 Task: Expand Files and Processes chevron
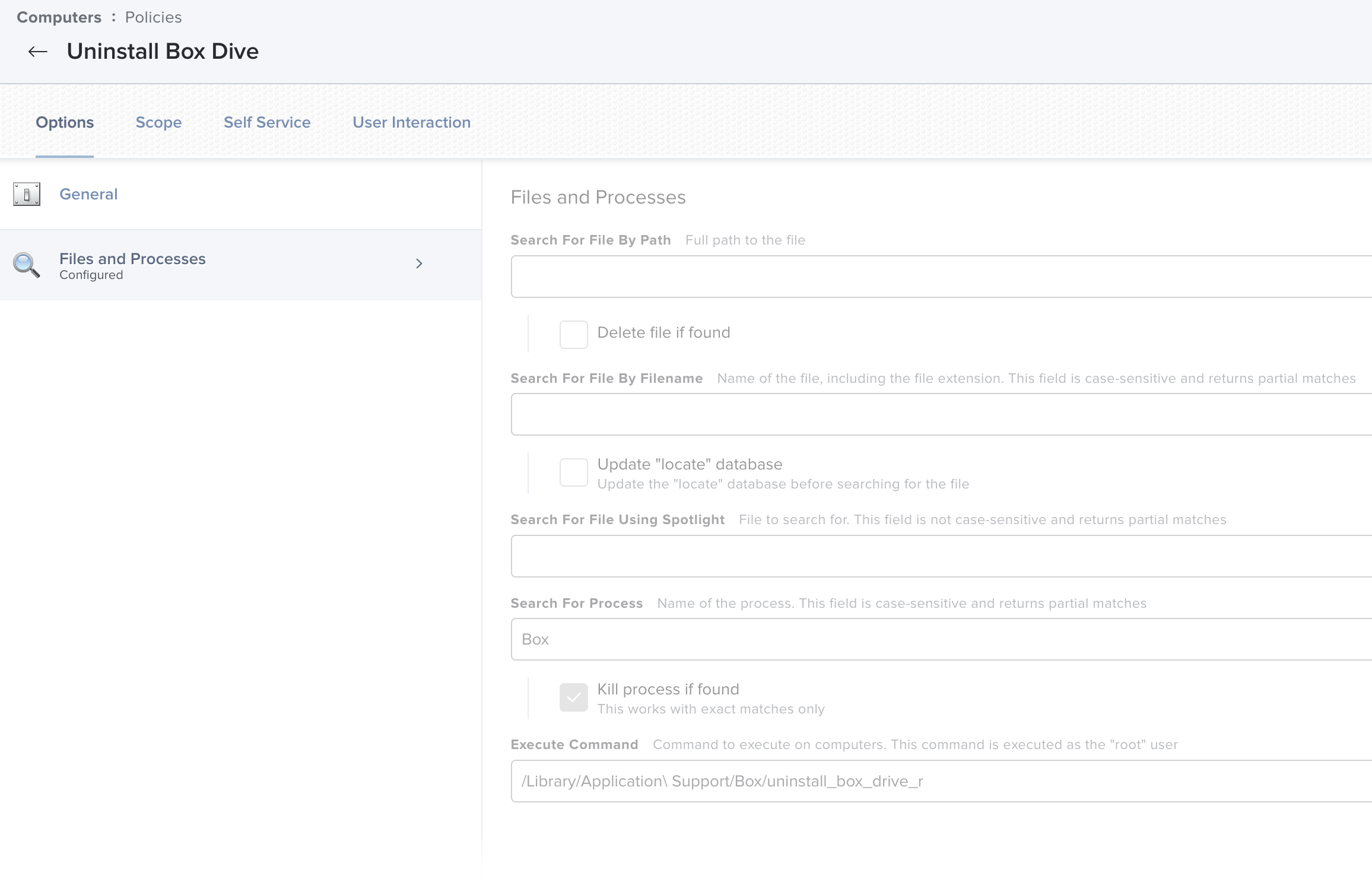click(419, 264)
